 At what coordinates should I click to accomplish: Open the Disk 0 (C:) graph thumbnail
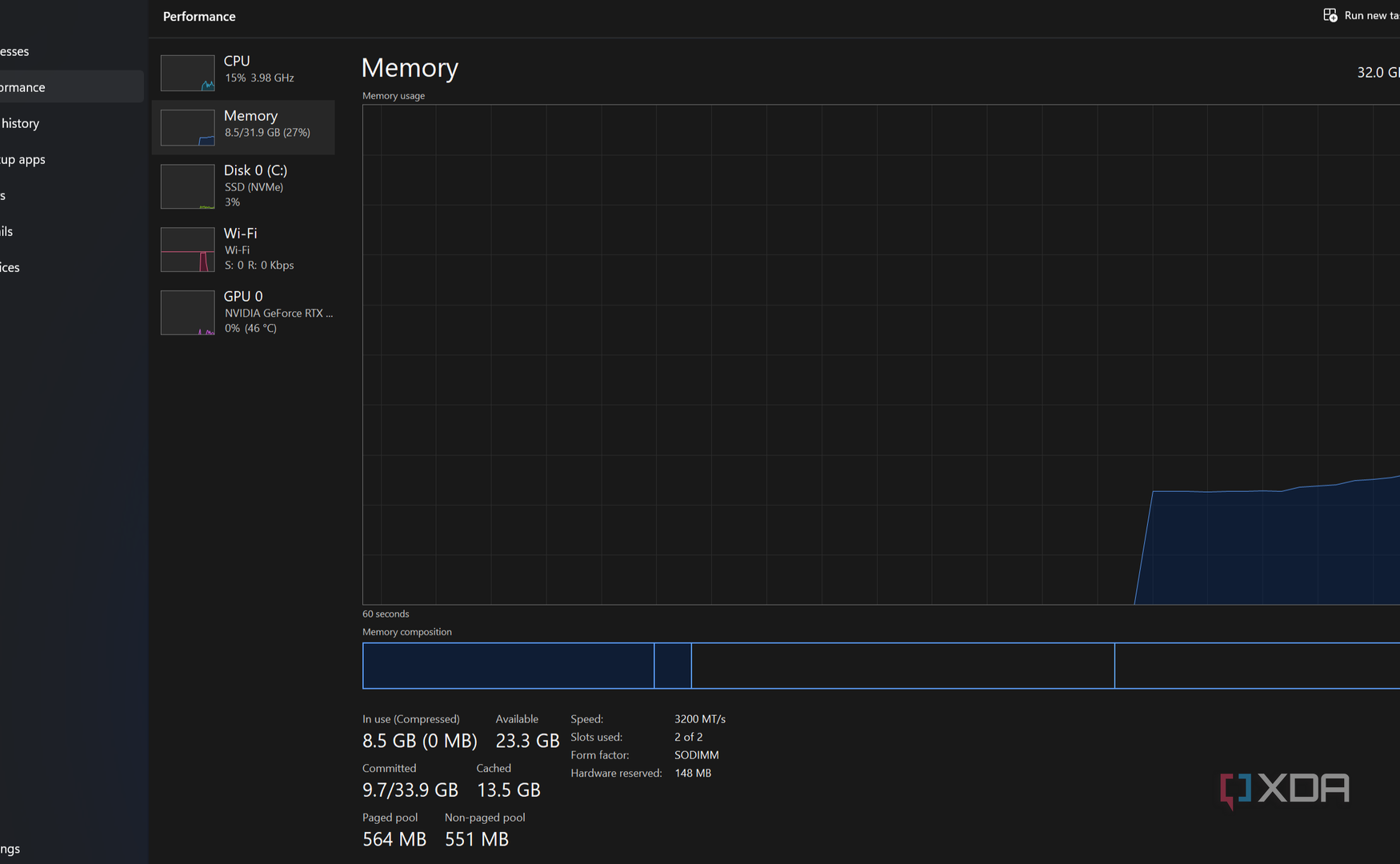tap(187, 186)
